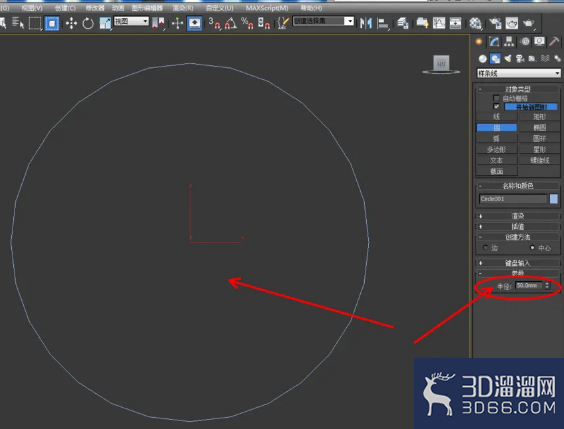The height and width of the screenshot is (429, 564).
Task: Select the Space Warps category icon
Action: 545,59
